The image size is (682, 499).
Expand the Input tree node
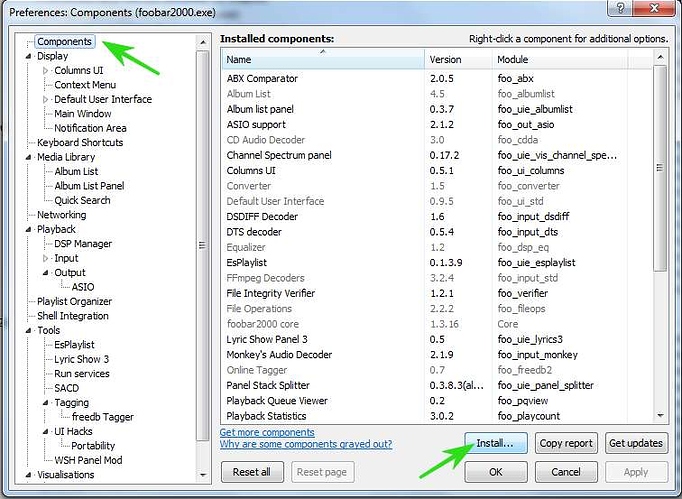tap(46, 258)
